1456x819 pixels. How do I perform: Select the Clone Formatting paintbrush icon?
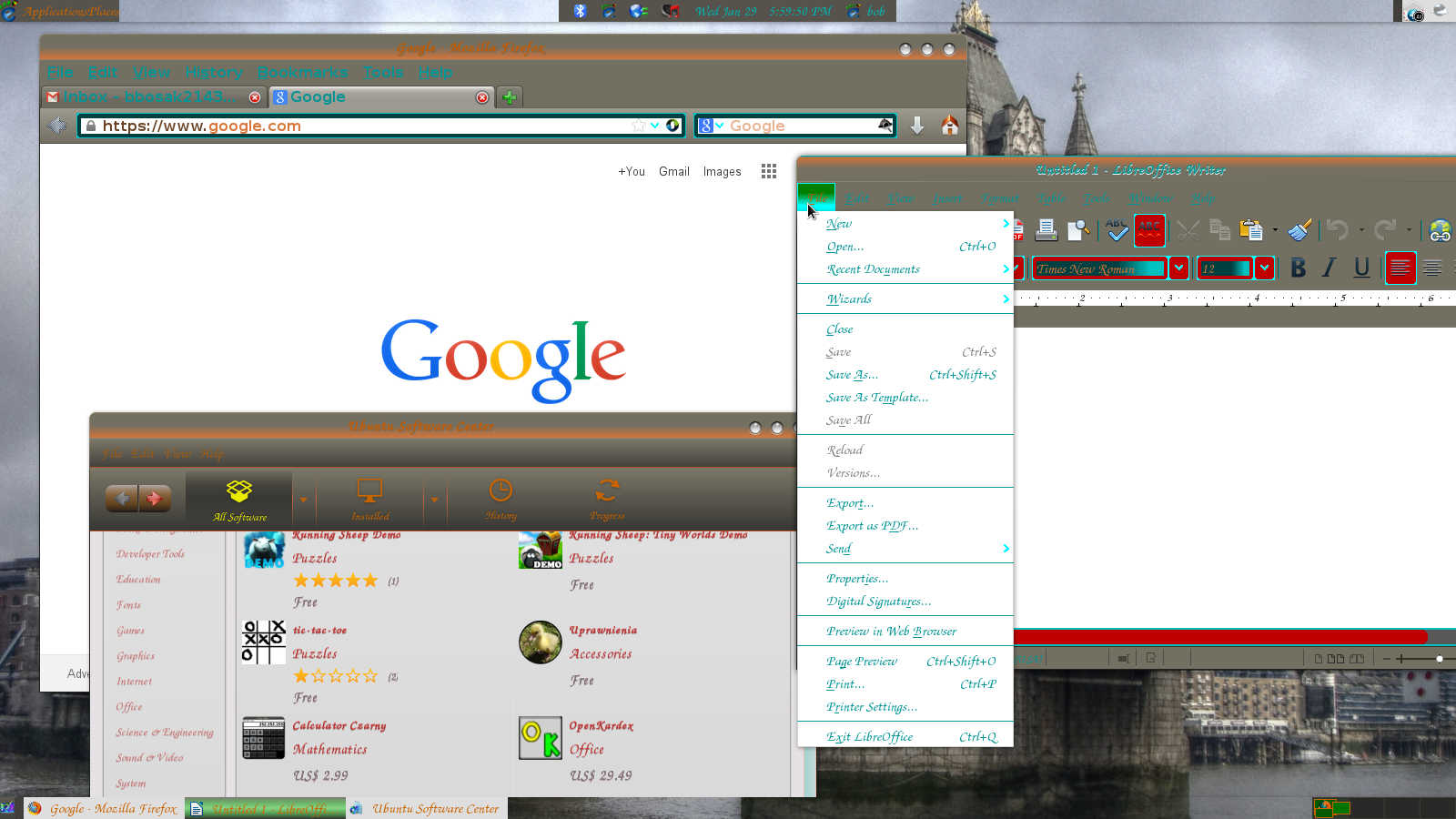[1299, 230]
